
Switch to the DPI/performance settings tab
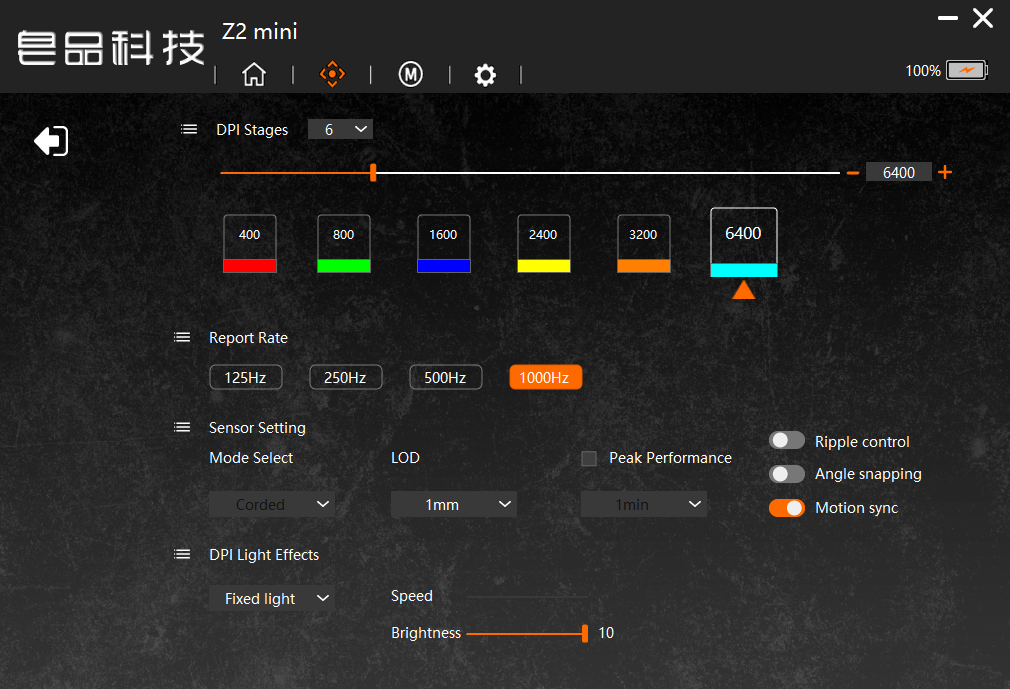(x=332, y=75)
